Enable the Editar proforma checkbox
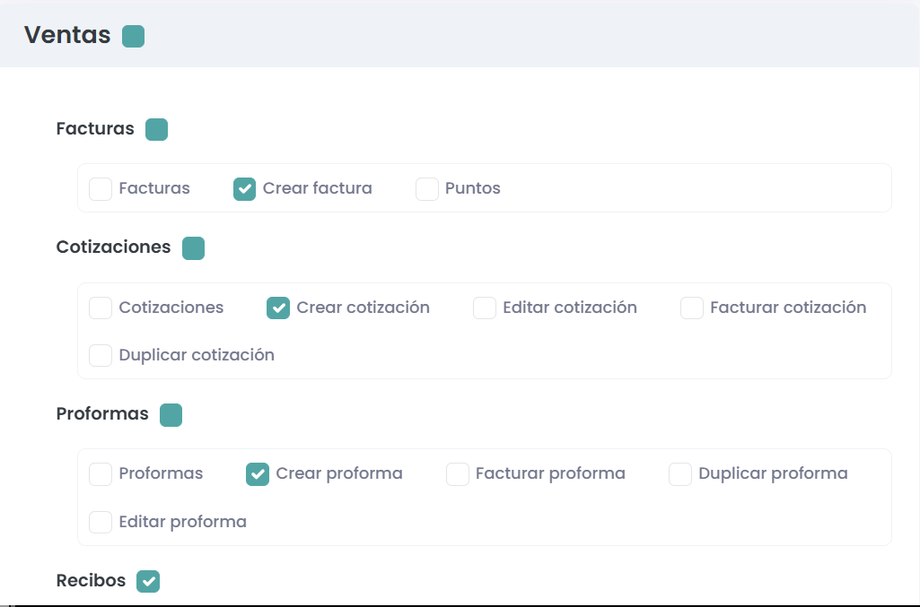920x607 pixels. [100, 522]
